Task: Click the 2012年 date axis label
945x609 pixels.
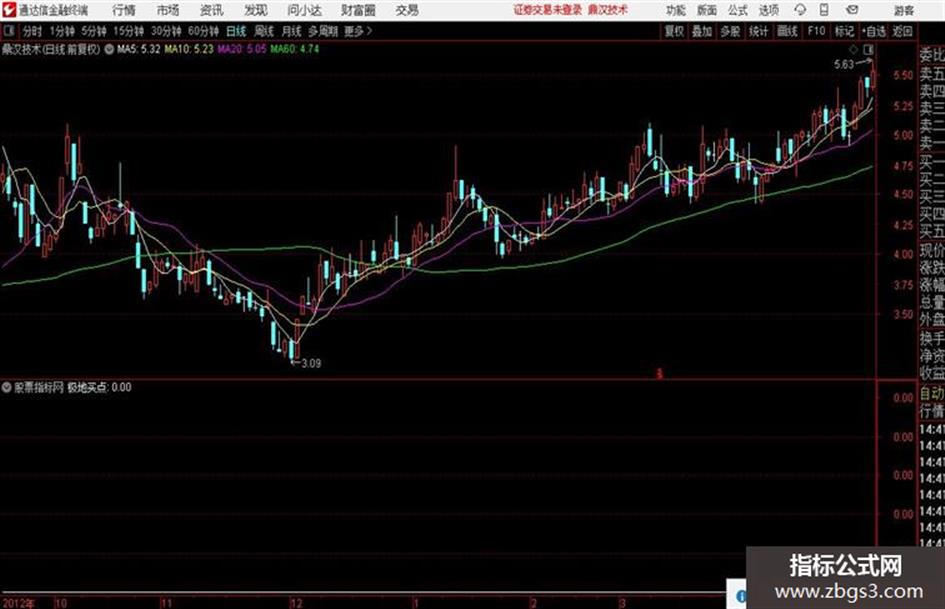Action: 18,603
